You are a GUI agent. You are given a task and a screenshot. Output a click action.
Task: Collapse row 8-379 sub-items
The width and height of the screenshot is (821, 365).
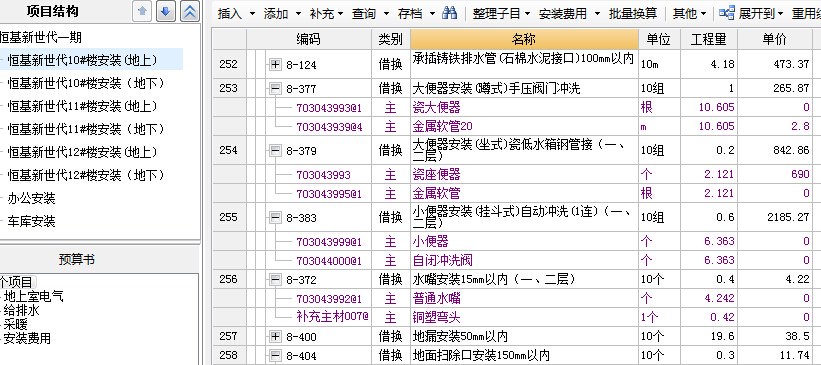(275, 151)
